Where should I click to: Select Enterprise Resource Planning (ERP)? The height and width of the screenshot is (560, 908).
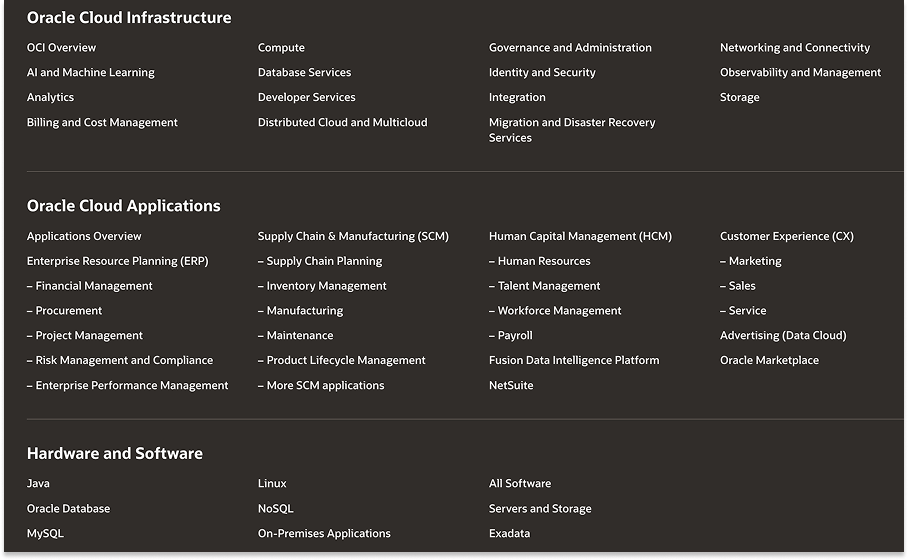(x=118, y=261)
